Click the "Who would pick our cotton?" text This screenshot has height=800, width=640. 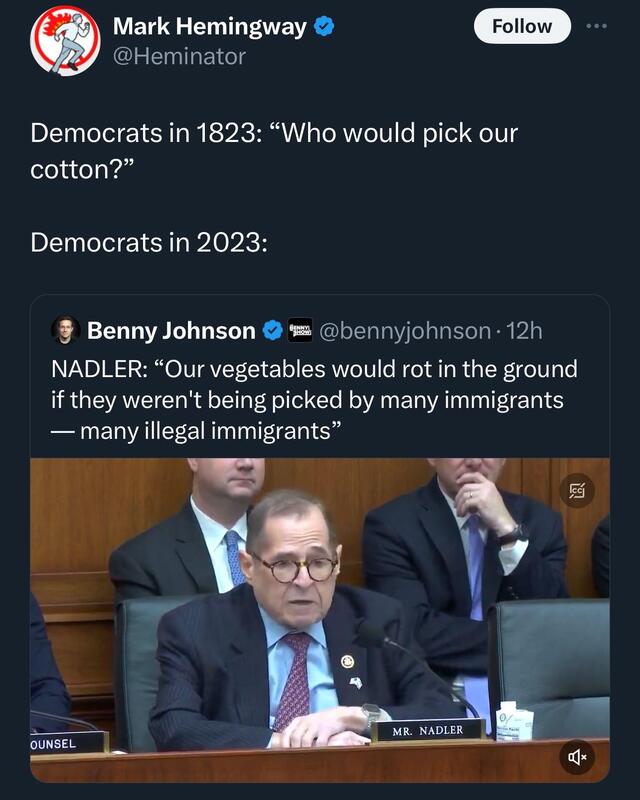point(274,148)
